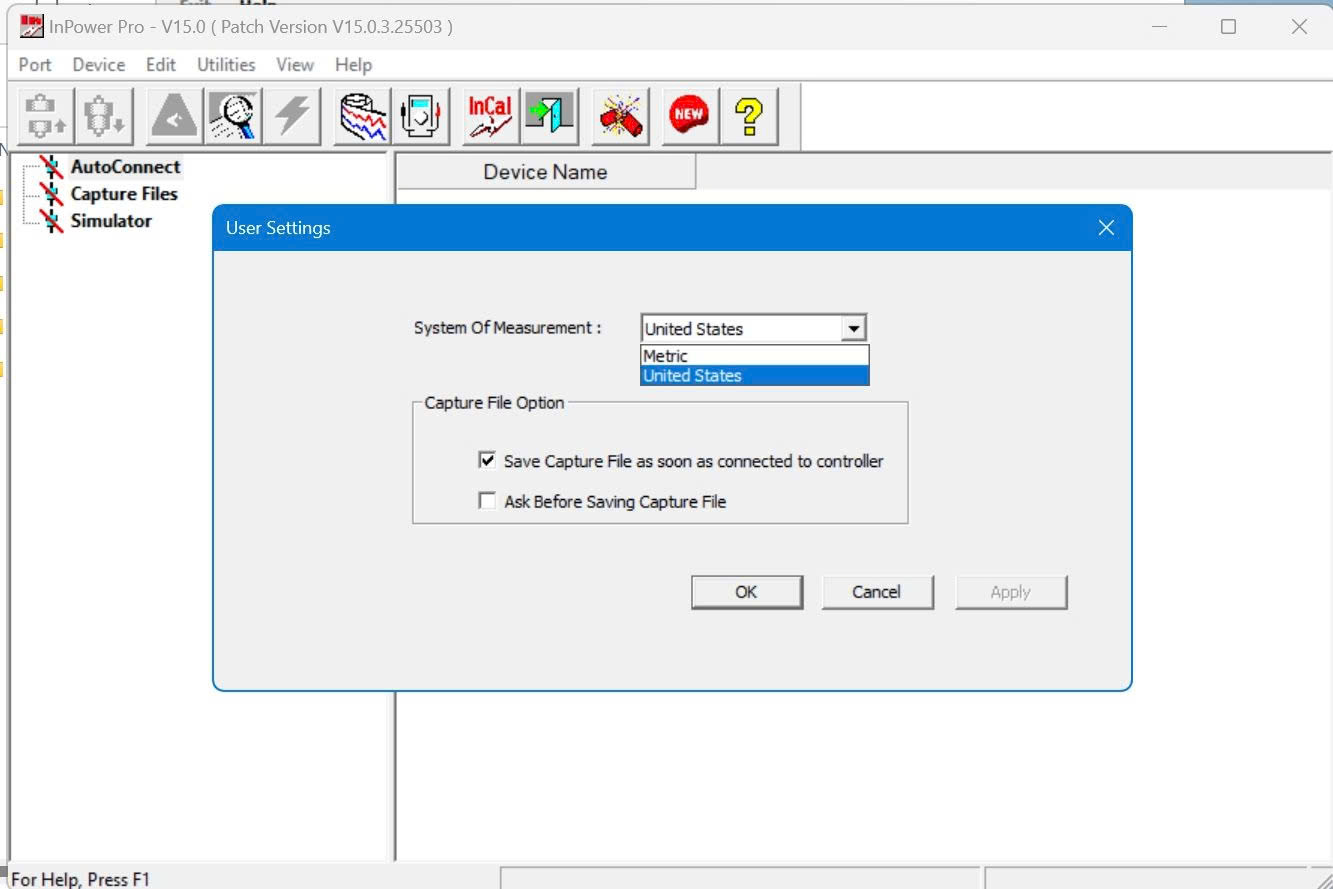Screen dimensions: 1333x889
Task: Collapse the System Of Measurement dropdown arrow
Action: 853,328
